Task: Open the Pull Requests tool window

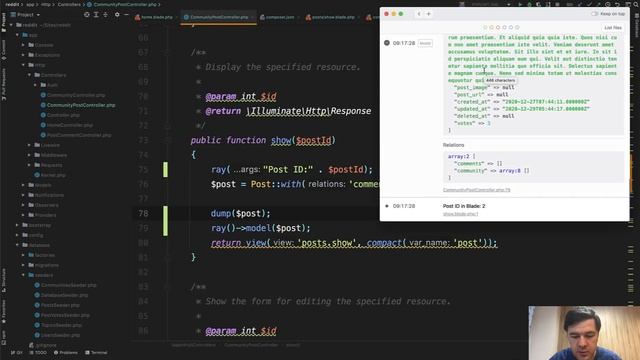Action: (4, 84)
